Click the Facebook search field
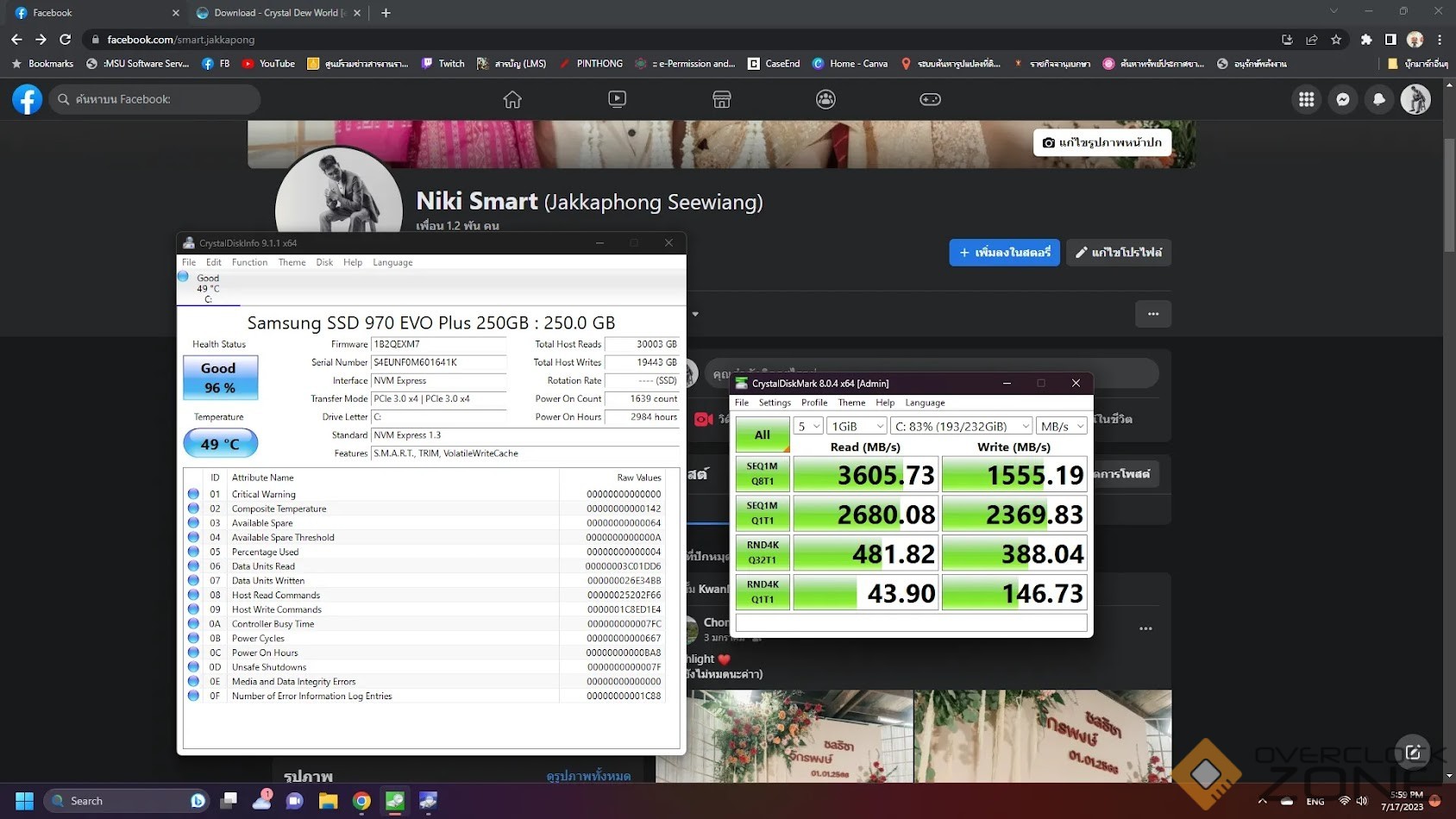Viewport: 1456px width, 819px height. click(x=155, y=99)
